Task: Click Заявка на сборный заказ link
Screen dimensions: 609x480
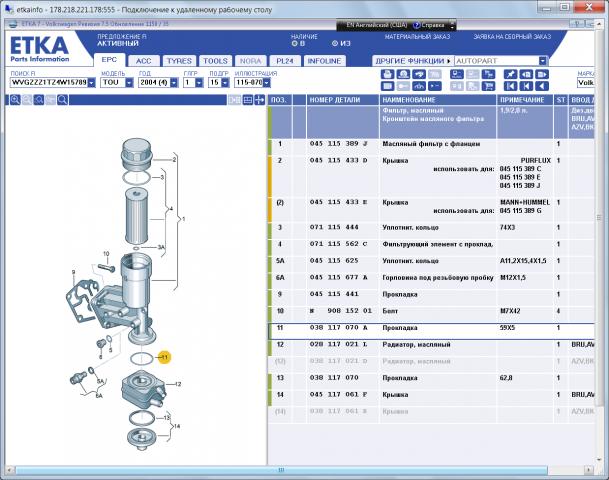Action: pyautogui.click(x=512, y=37)
